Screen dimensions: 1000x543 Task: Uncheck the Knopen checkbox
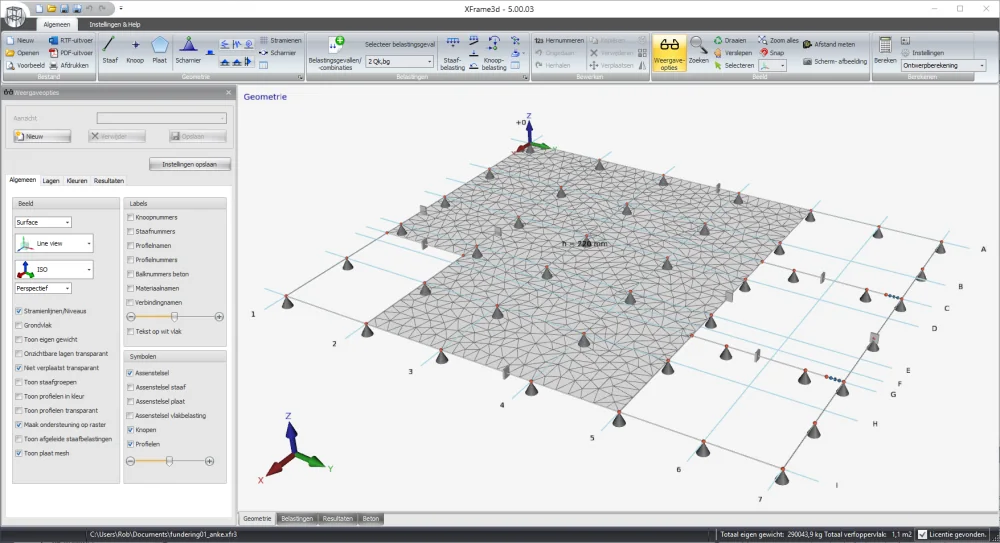pos(130,430)
